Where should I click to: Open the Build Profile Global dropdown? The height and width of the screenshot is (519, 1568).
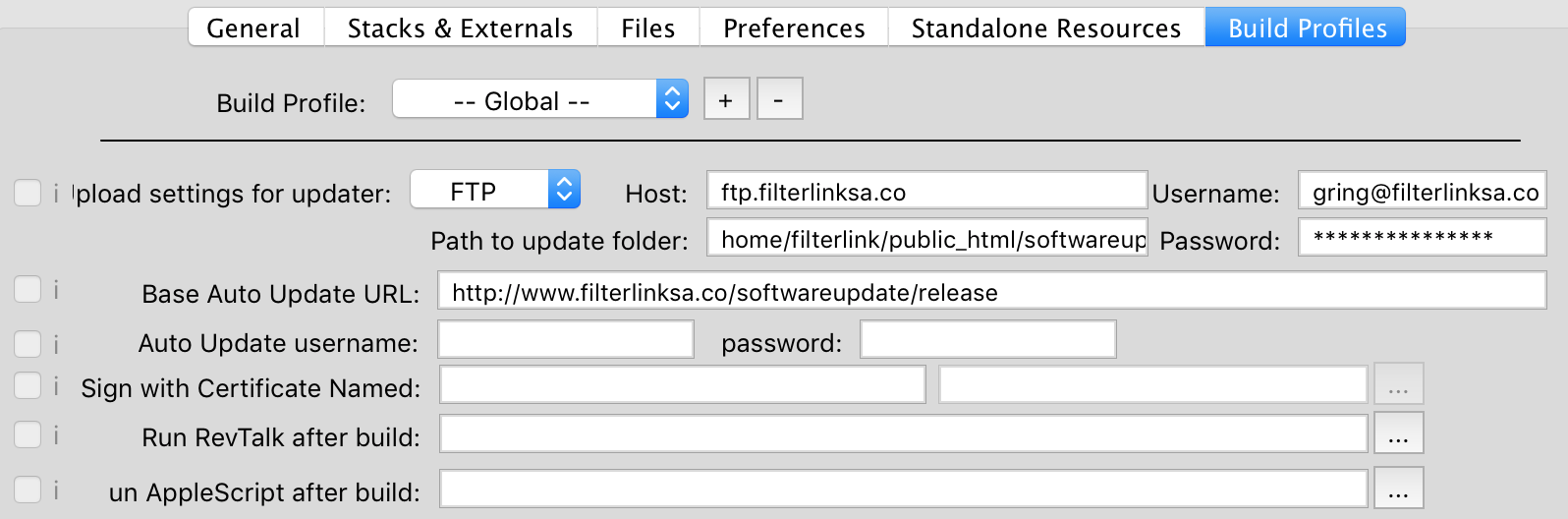click(539, 99)
